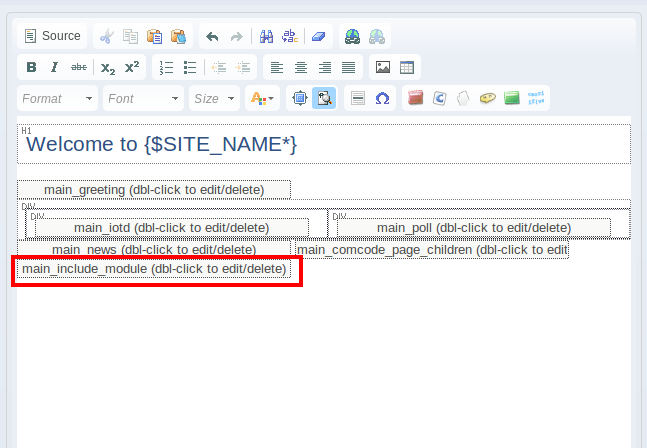Open the Format dropdown
The width and height of the screenshot is (647, 448).
coord(58,99)
